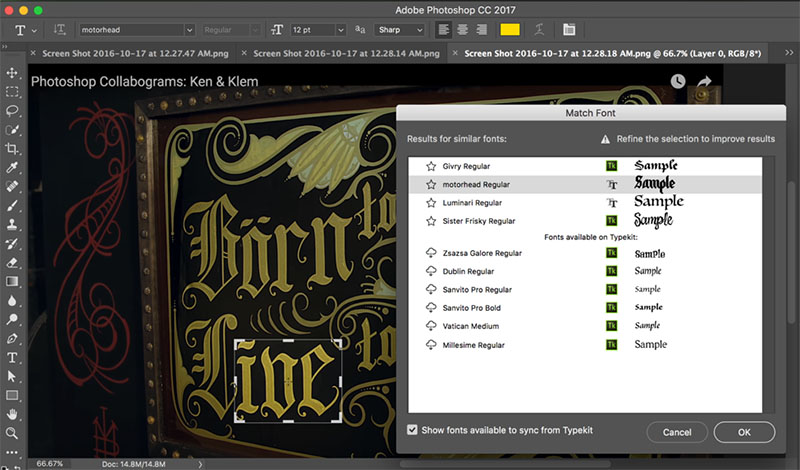
Task: Set center text alignment
Action: point(463,30)
